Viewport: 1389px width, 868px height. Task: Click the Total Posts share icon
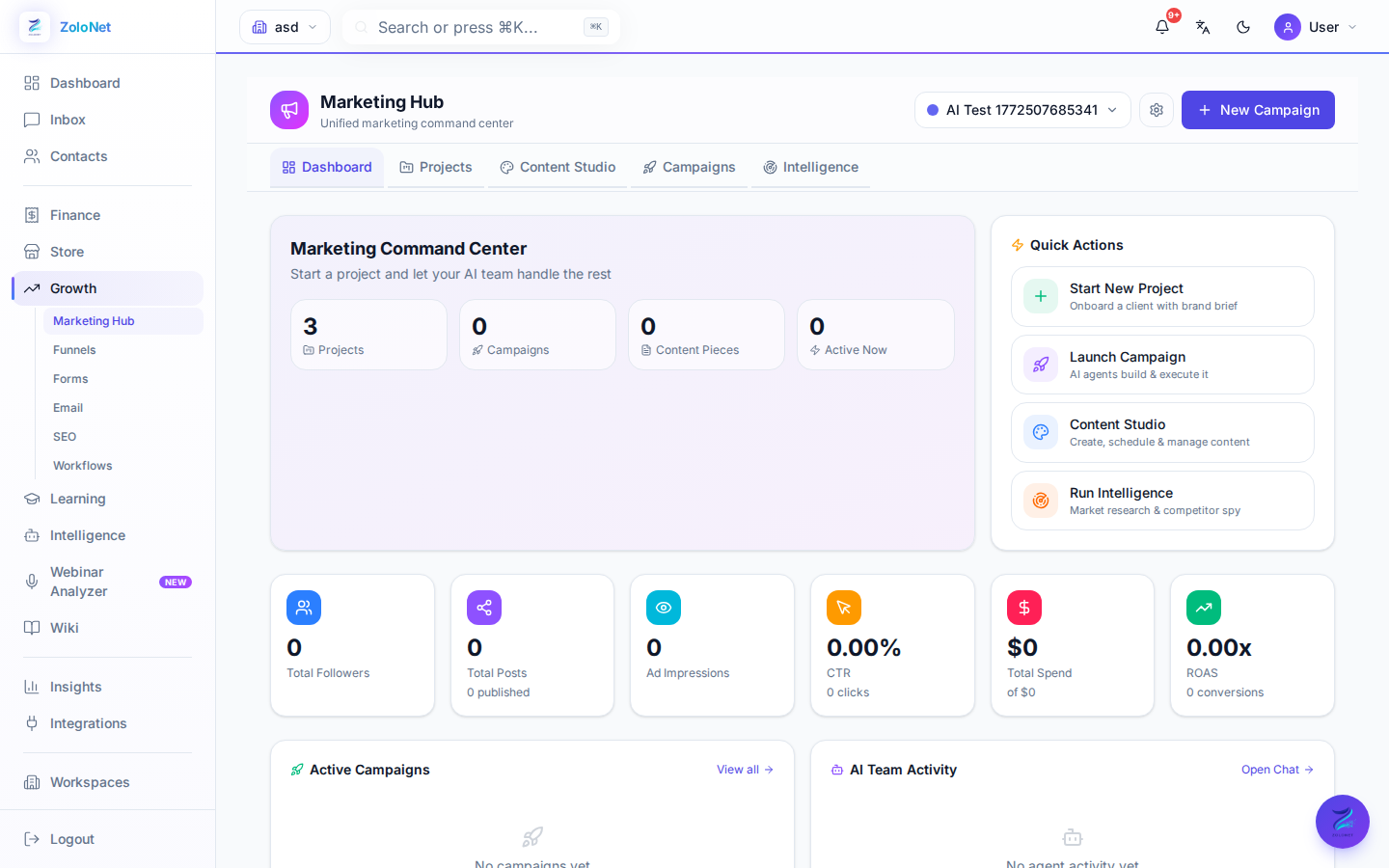[484, 608]
